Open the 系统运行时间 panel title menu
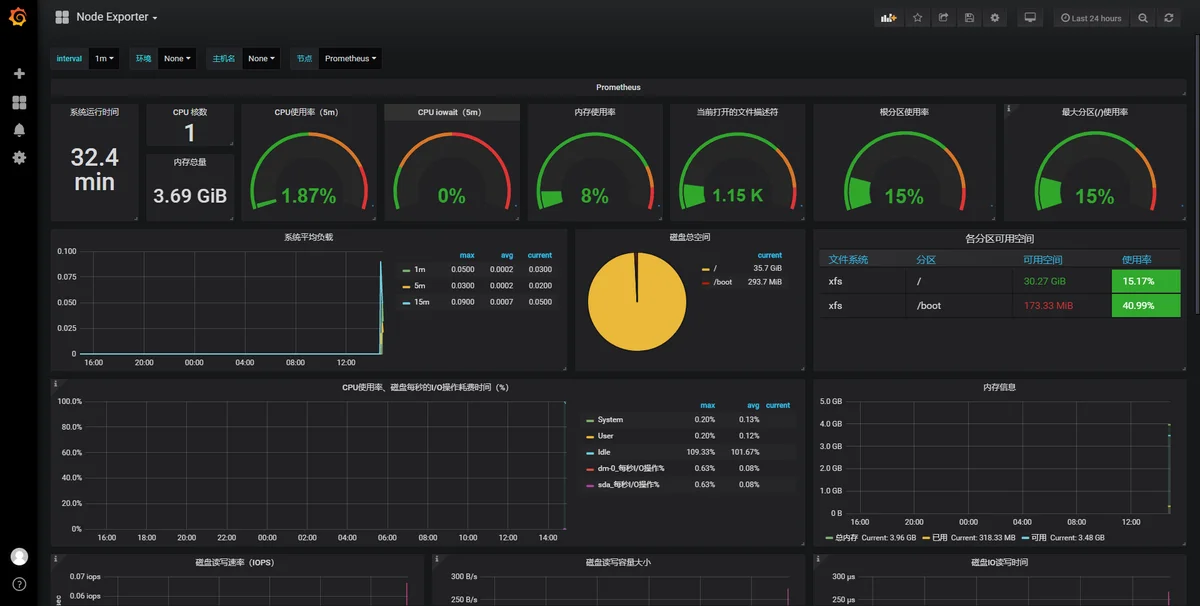This screenshot has height=606, width=1200. tap(94, 112)
